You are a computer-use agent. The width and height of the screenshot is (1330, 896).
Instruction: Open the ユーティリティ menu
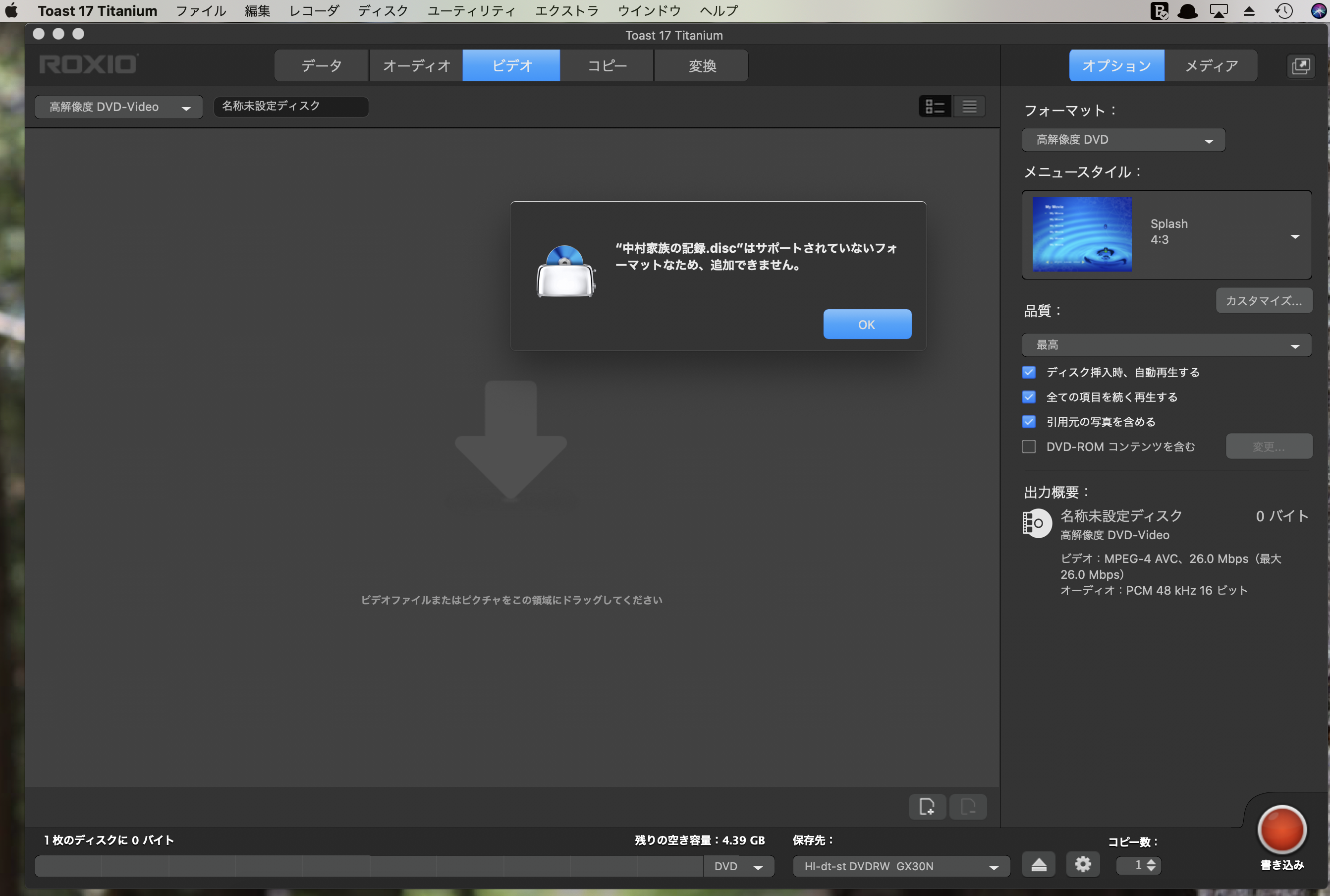click(471, 11)
